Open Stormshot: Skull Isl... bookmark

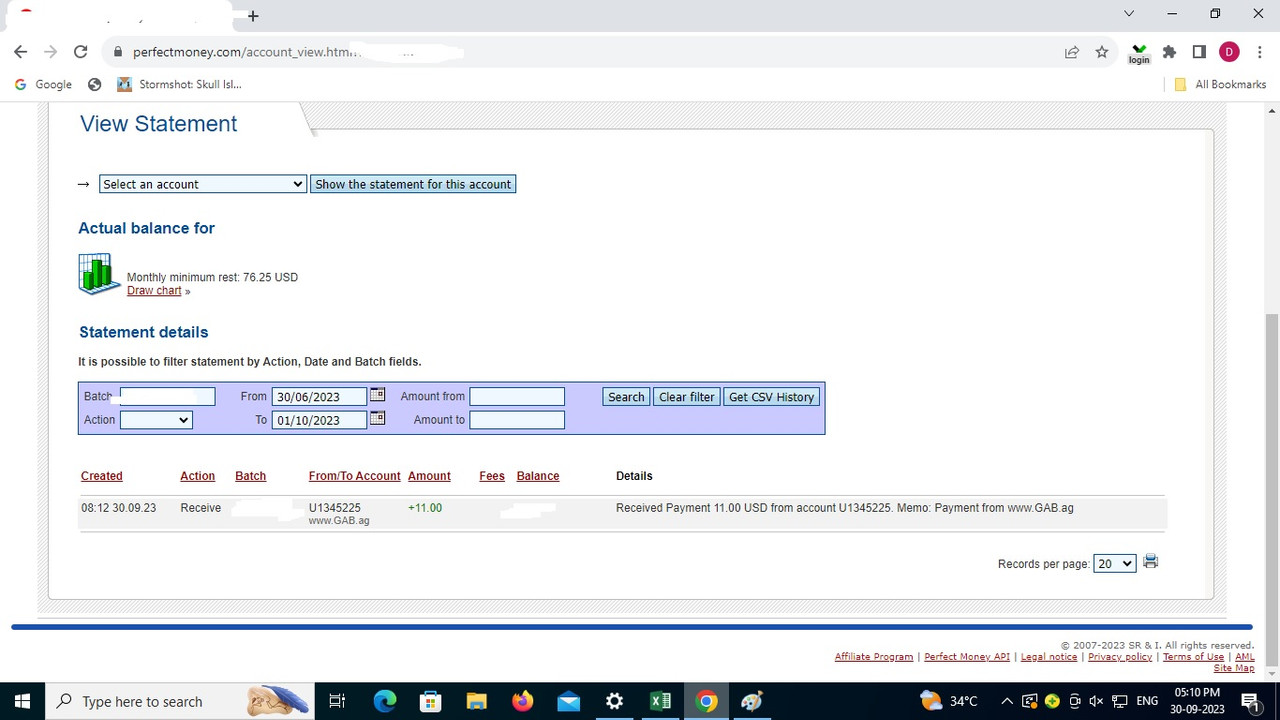(179, 84)
